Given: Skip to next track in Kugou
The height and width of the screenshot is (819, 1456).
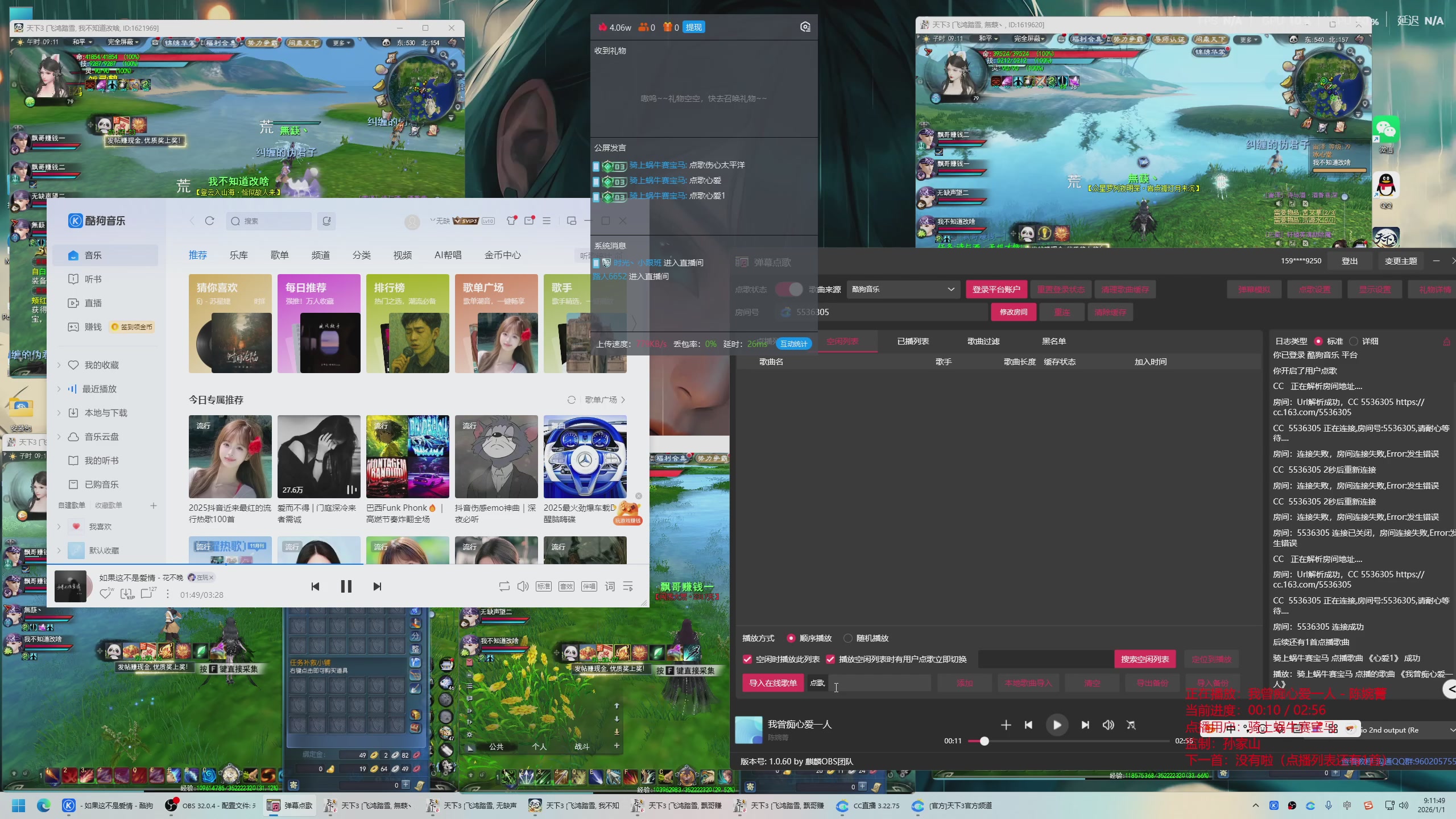Looking at the screenshot, I should 377,586.
